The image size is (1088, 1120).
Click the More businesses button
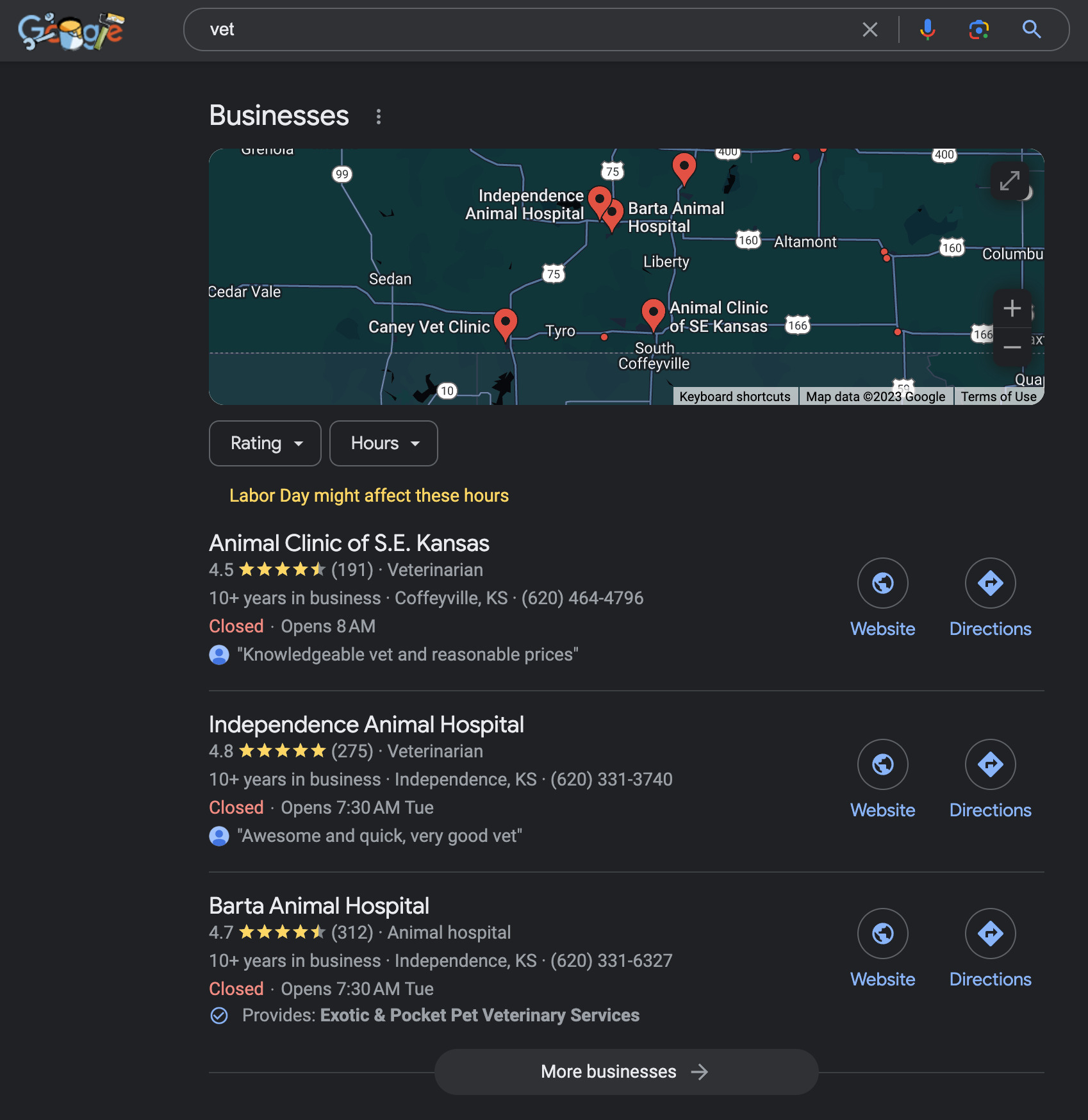click(x=625, y=1071)
